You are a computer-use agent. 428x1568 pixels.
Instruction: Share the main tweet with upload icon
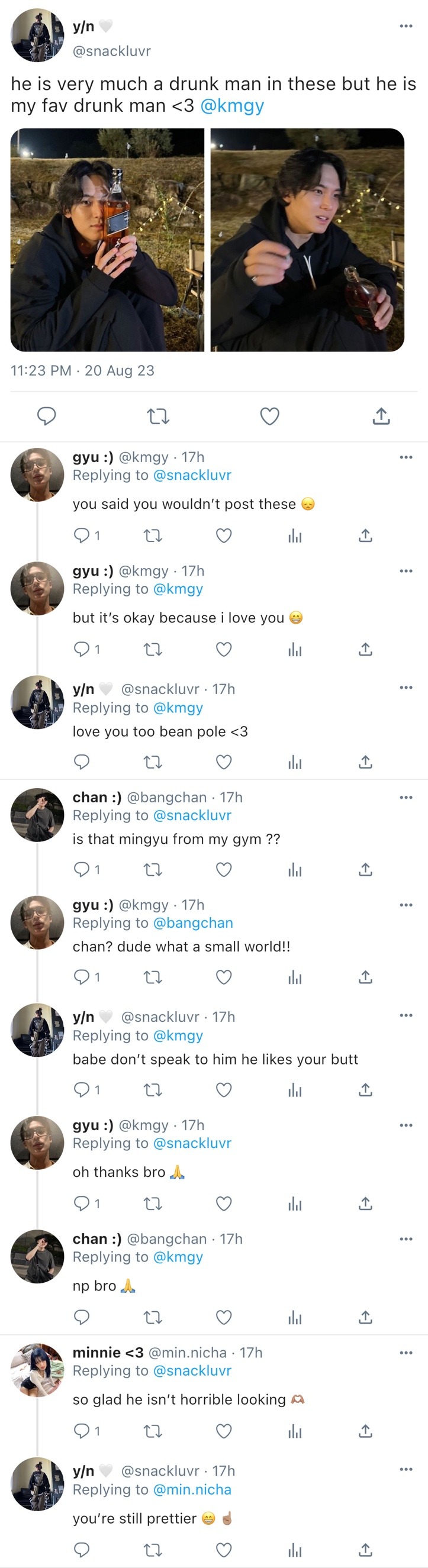coord(381,417)
